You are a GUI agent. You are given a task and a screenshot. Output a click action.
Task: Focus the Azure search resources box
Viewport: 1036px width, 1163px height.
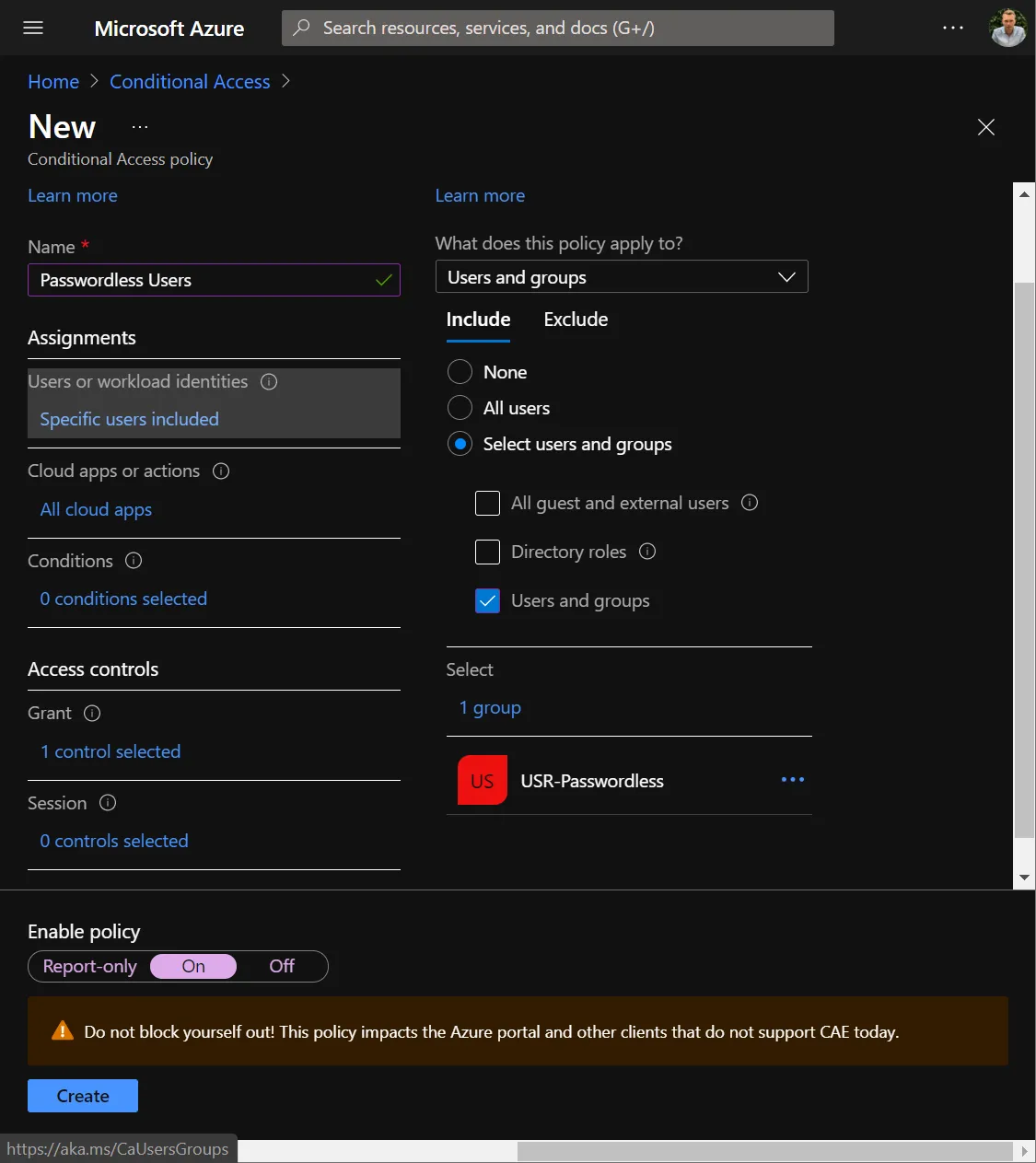tap(558, 28)
